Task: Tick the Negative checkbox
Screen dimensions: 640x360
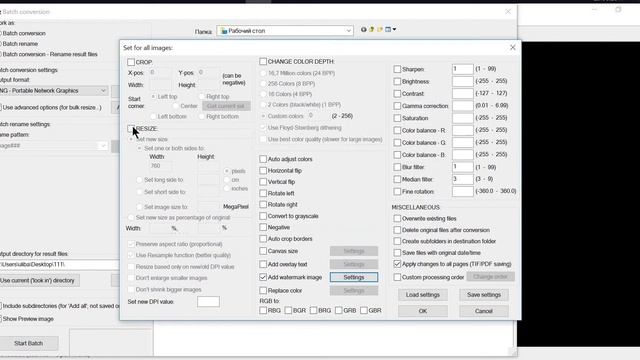Action: coord(263,227)
